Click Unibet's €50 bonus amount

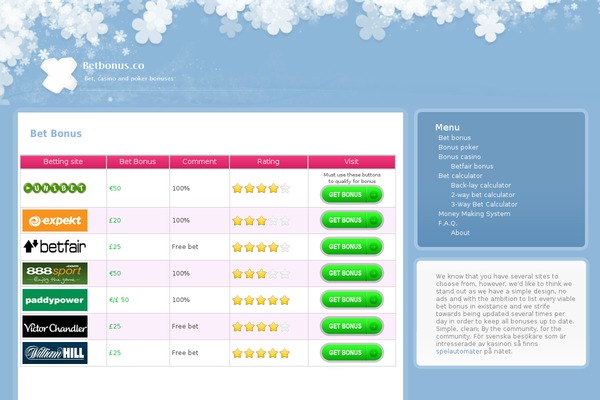coord(115,188)
